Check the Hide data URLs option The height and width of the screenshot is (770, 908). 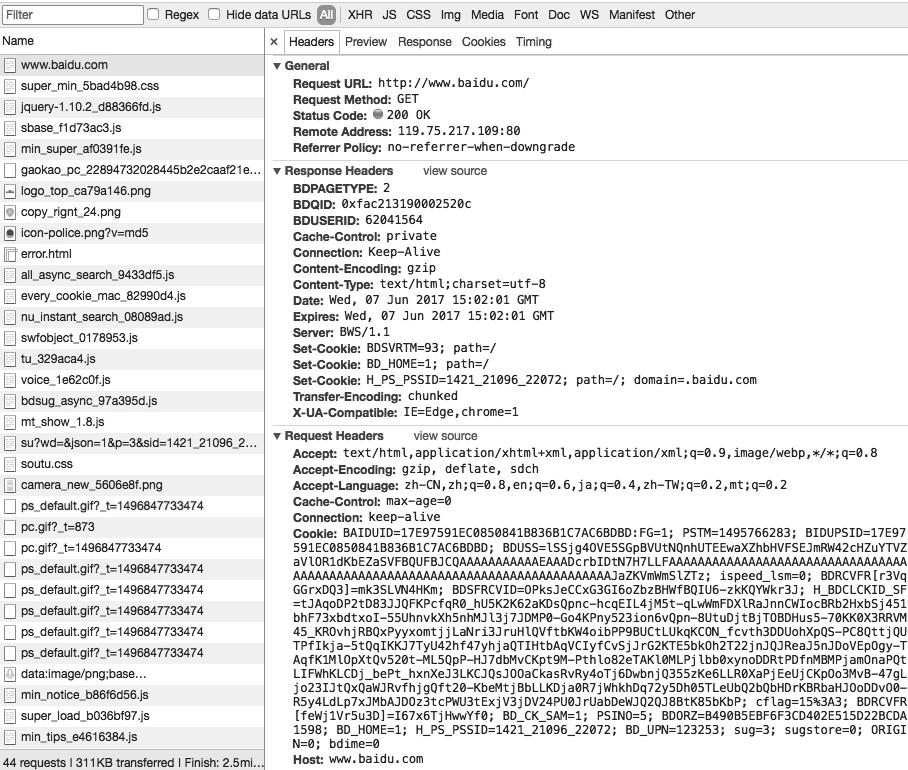click(213, 15)
